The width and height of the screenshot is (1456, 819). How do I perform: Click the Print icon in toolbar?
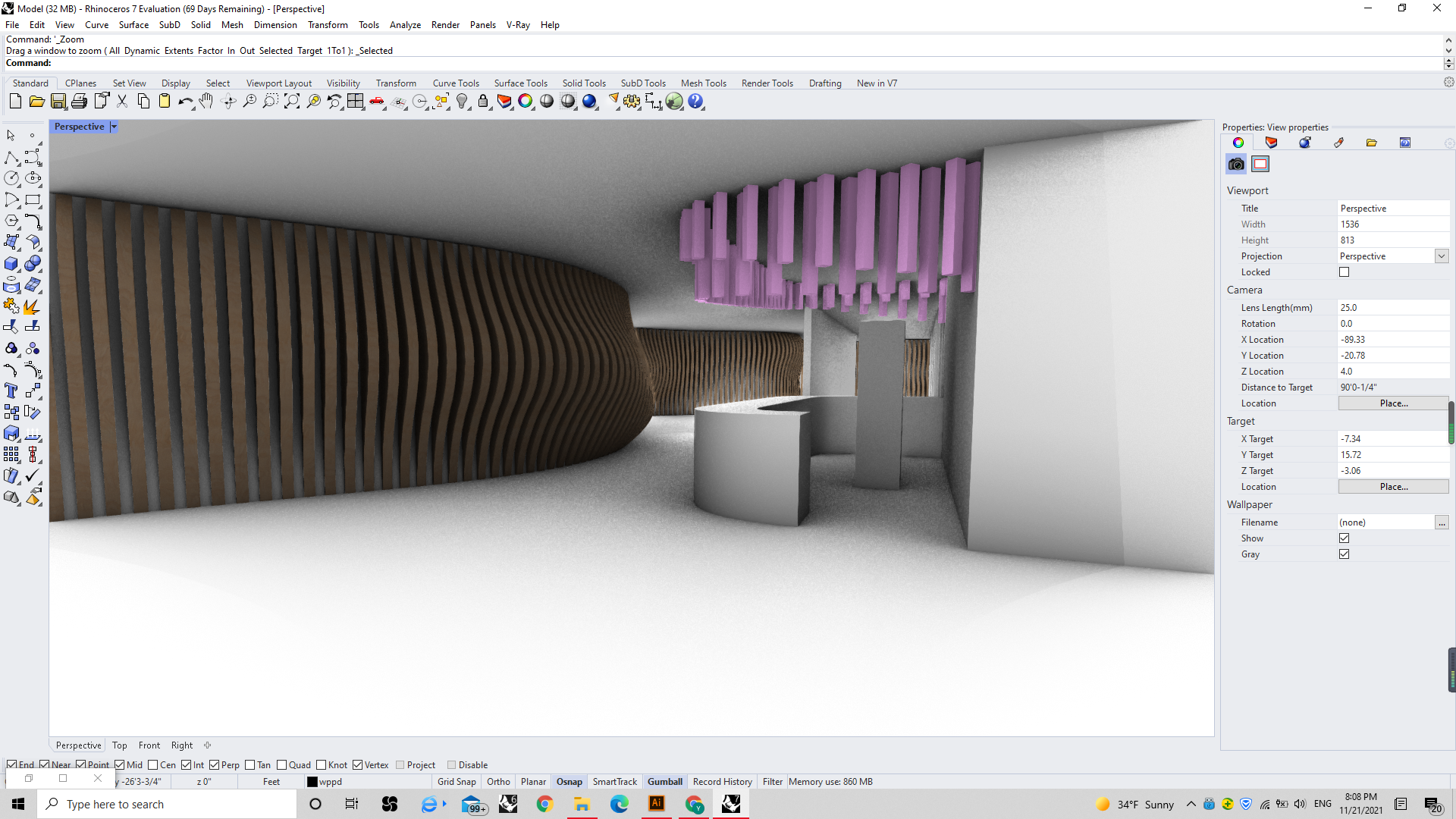click(x=80, y=102)
